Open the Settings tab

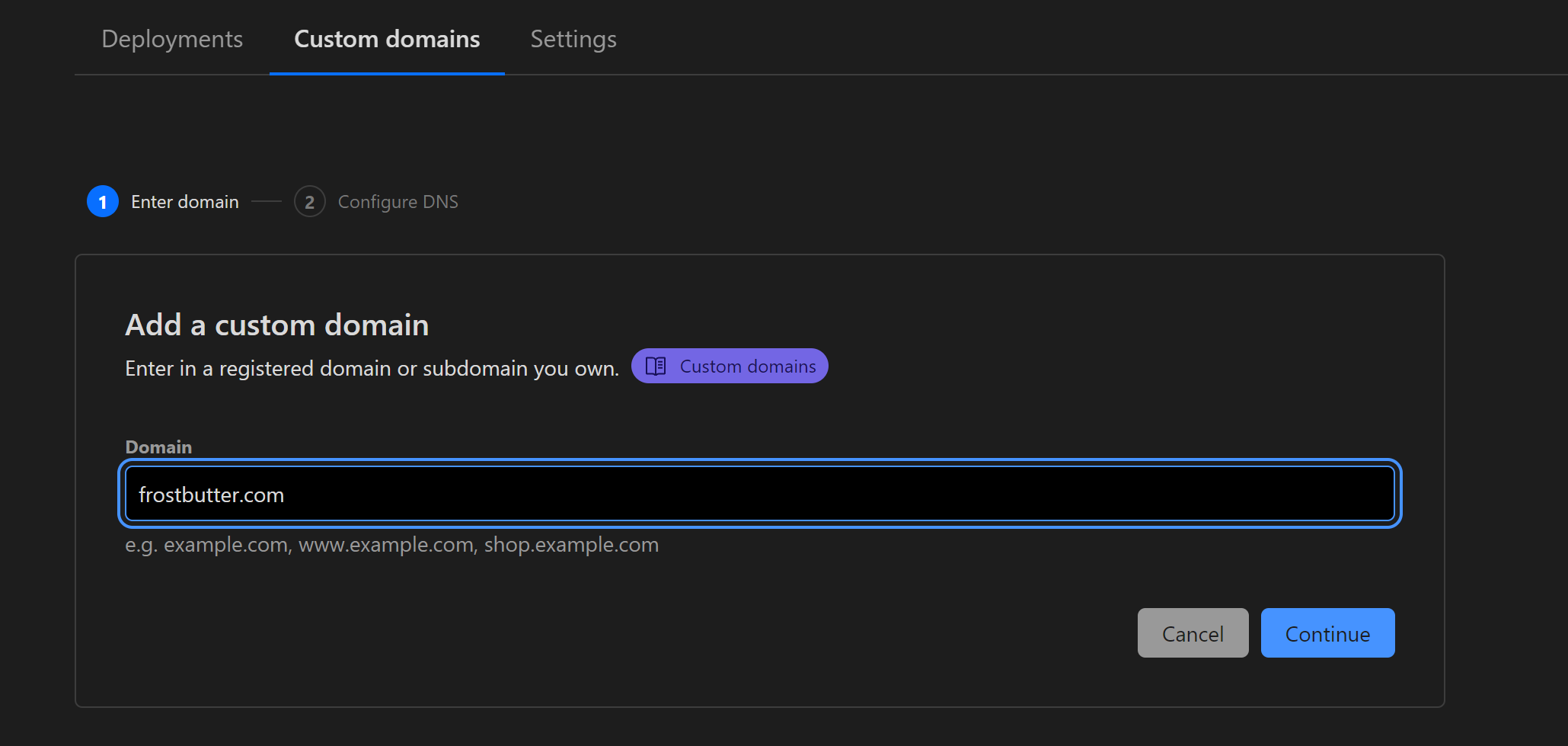tap(573, 39)
